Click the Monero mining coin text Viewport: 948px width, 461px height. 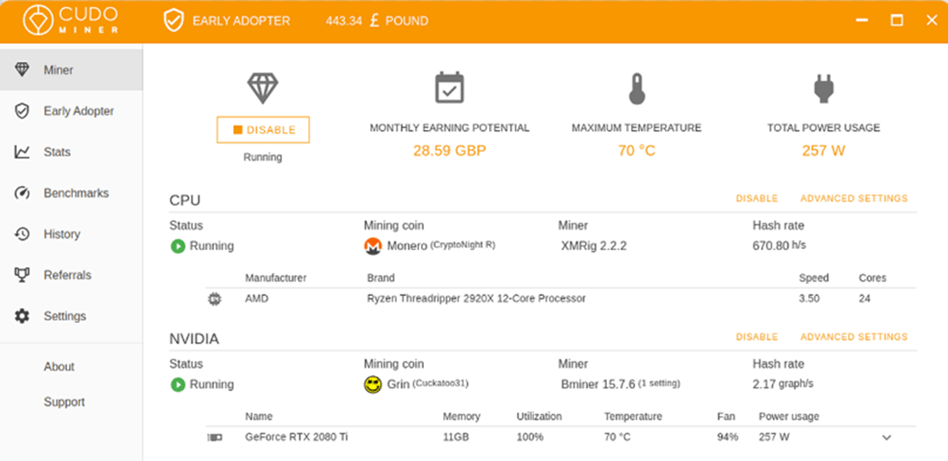pyautogui.click(x=441, y=246)
